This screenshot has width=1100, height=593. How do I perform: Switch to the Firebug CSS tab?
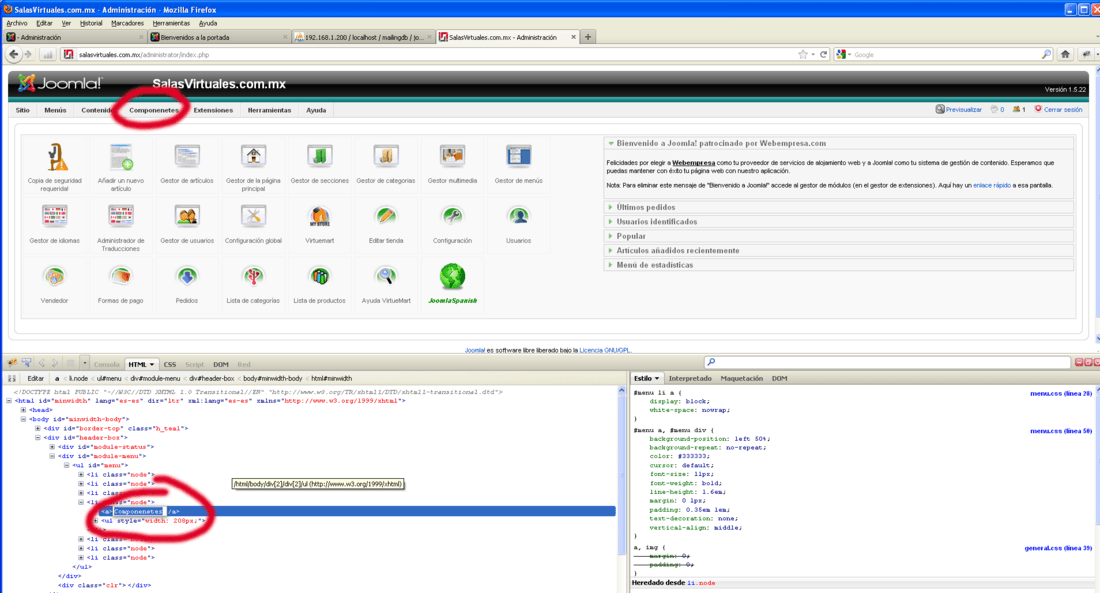170,365
